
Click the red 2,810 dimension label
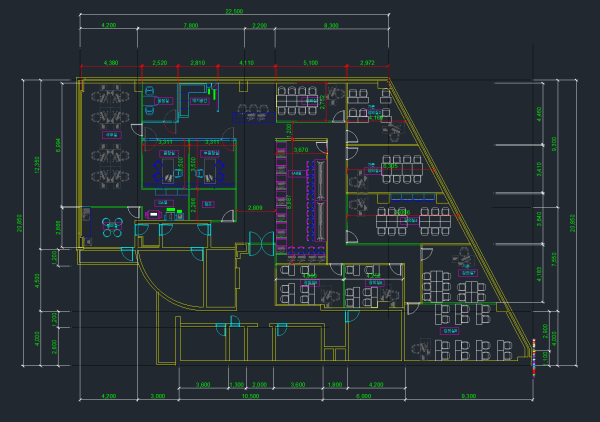pyautogui.click(x=197, y=63)
